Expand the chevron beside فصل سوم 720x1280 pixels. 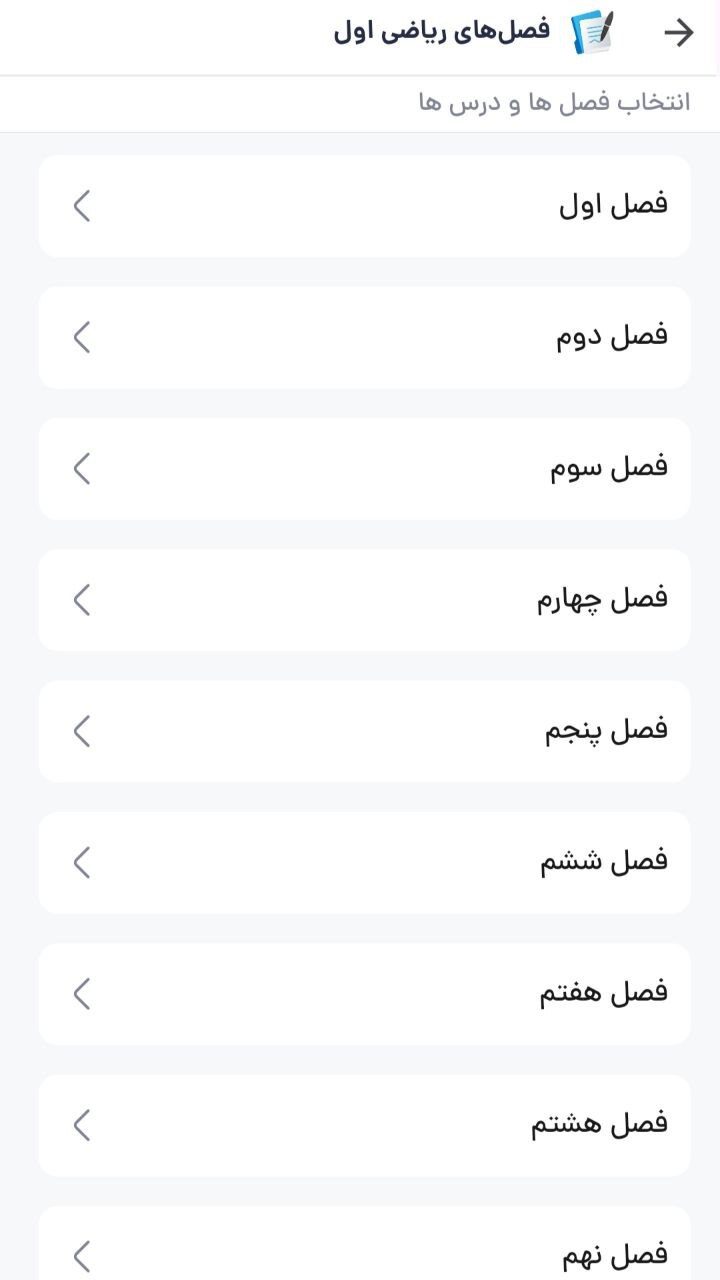82,468
